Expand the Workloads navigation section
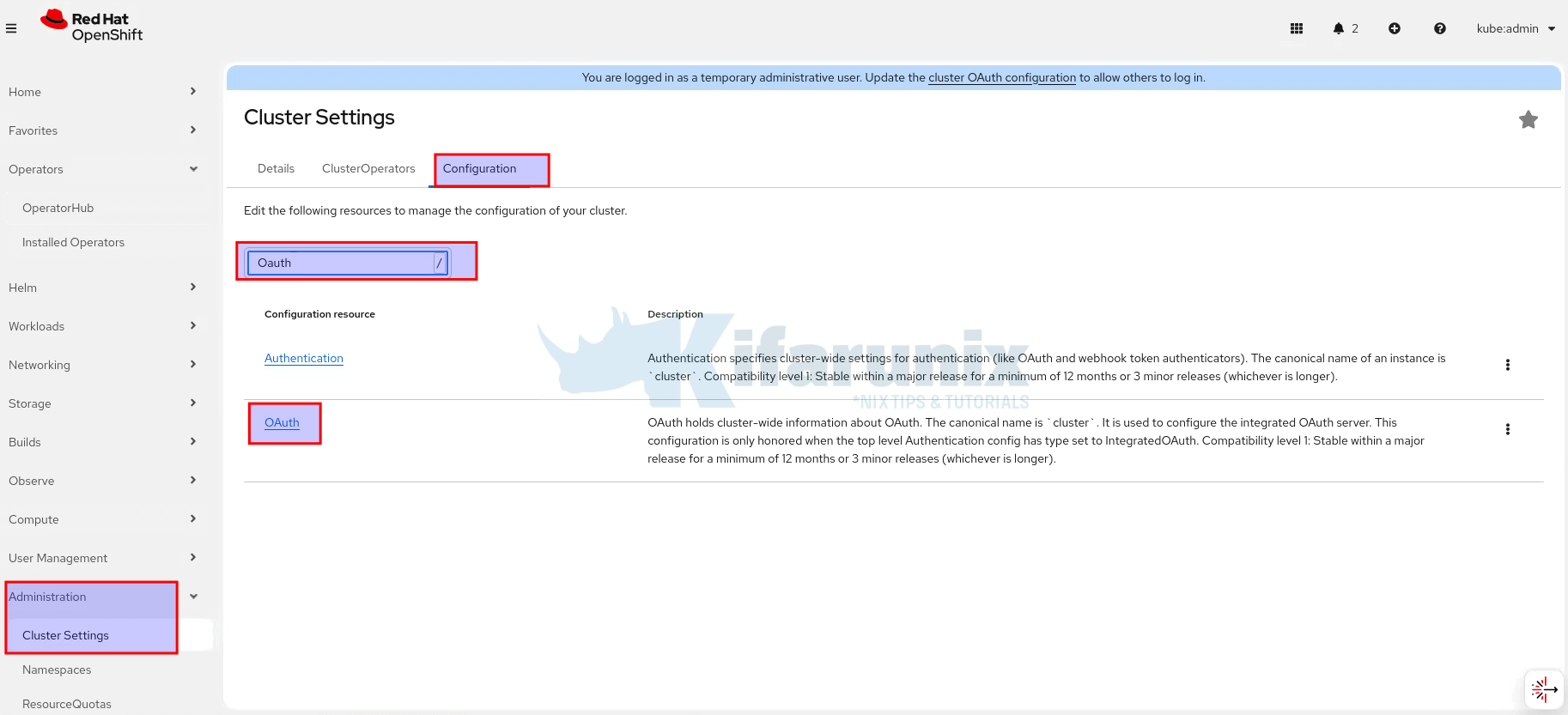This screenshot has width=1568, height=715. [103, 326]
